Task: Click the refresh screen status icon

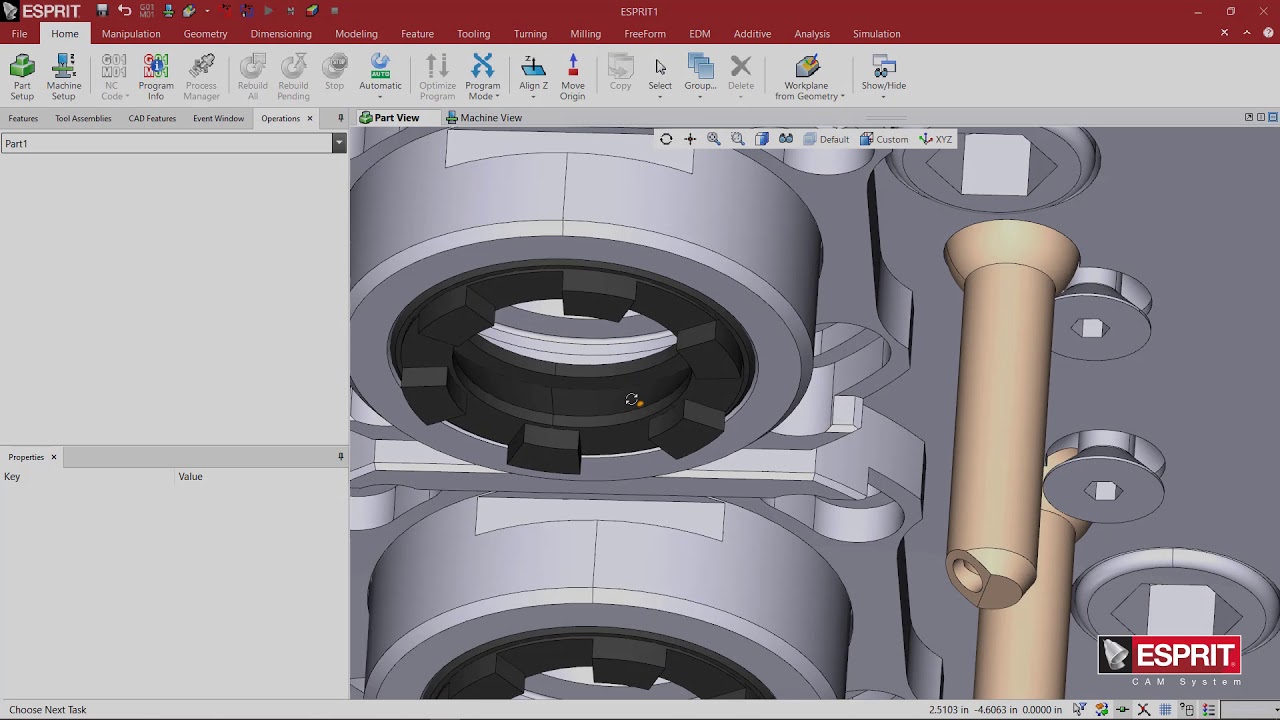Action: point(1101,709)
